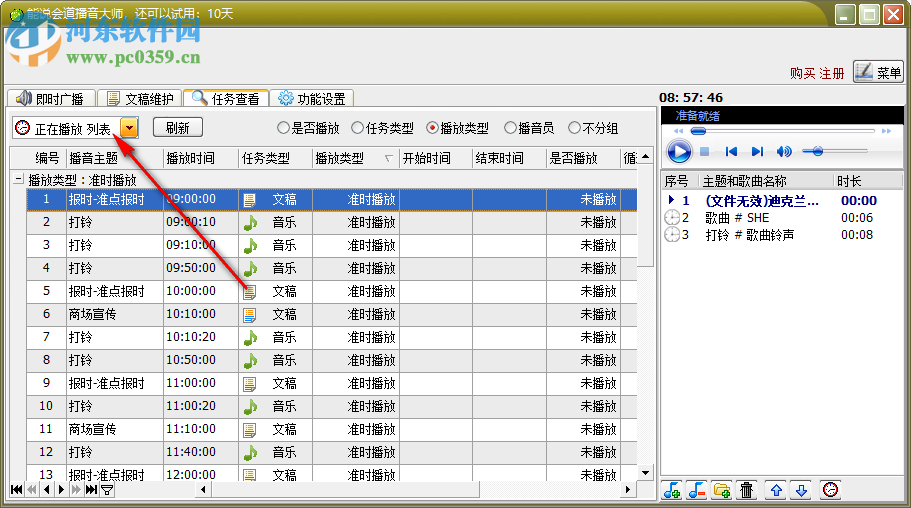Skip to next track in player

757,152
